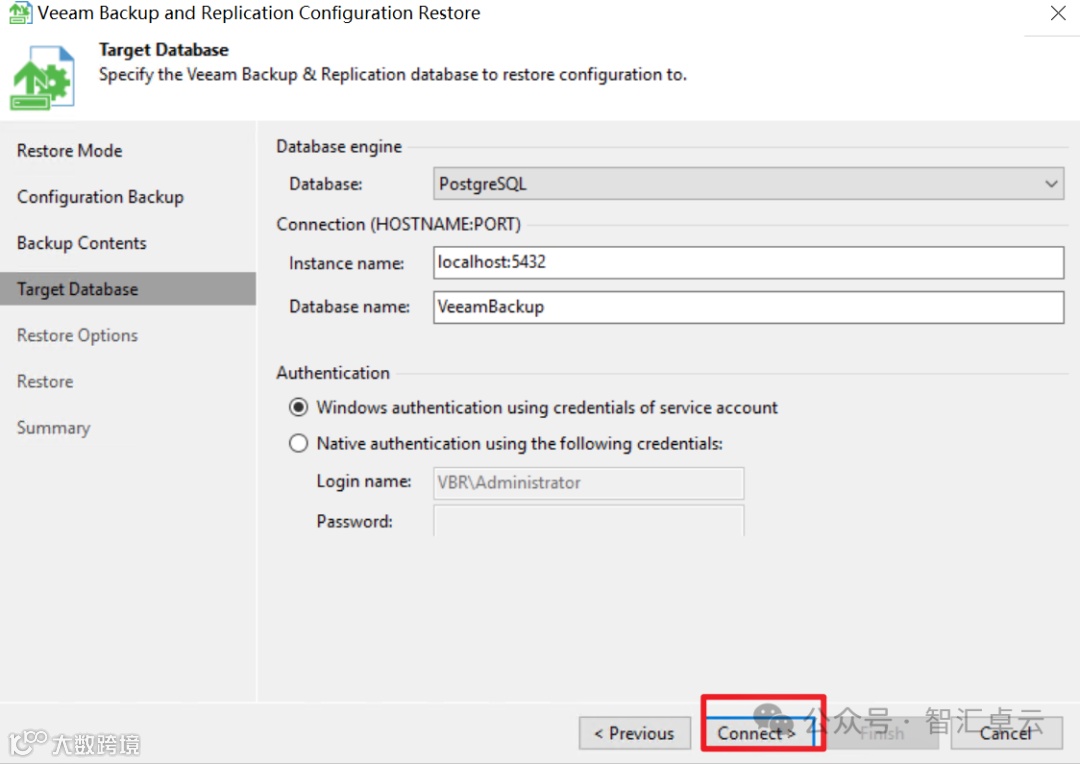Click the PostgreSQL dropdown arrow
Screen dimensions: 1080x764
pos(1050,184)
